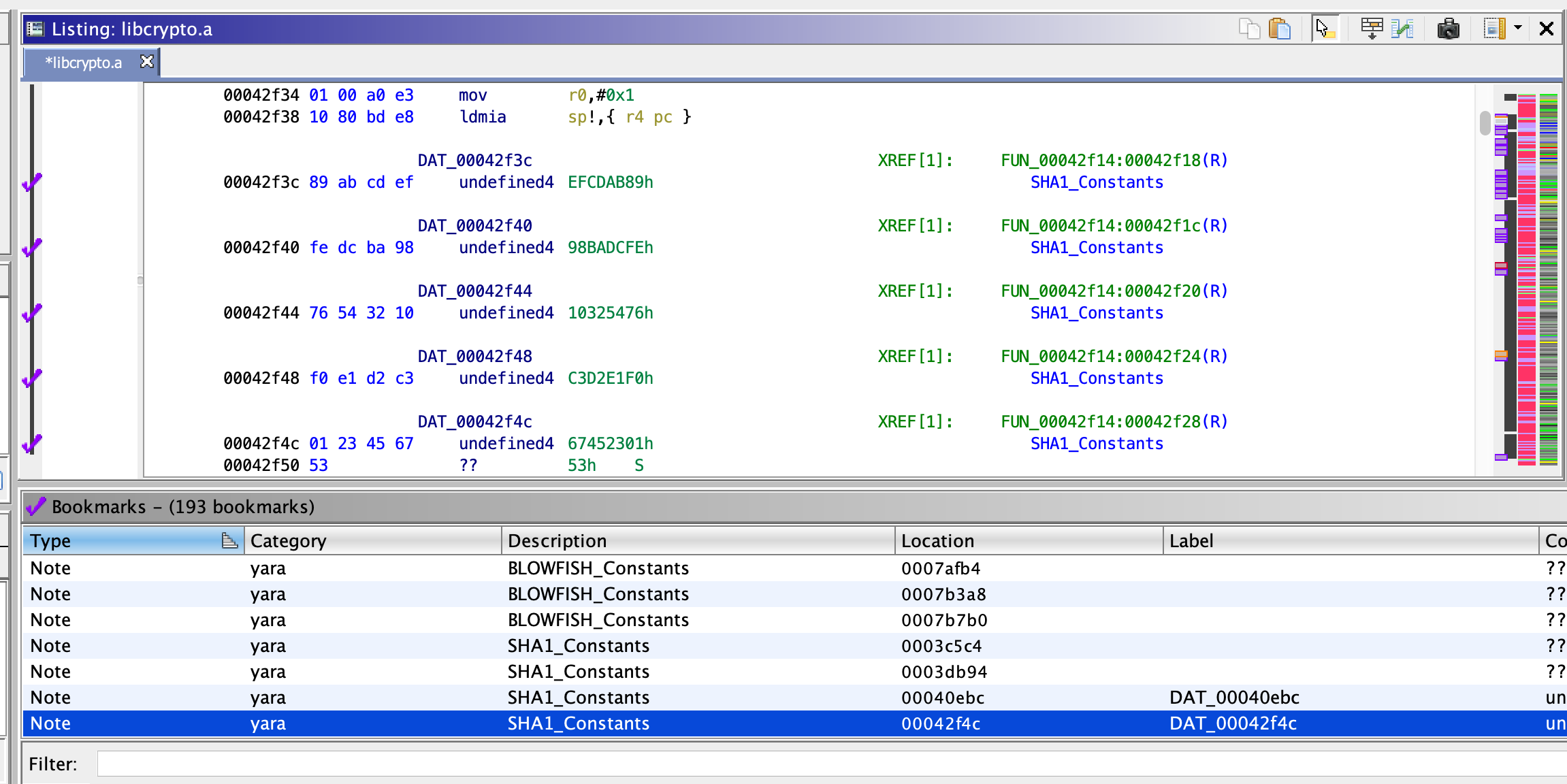The image size is (1567, 784).
Task: Click the Diff View compare icon
Action: pyautogui.click(x=1402, y=29)
